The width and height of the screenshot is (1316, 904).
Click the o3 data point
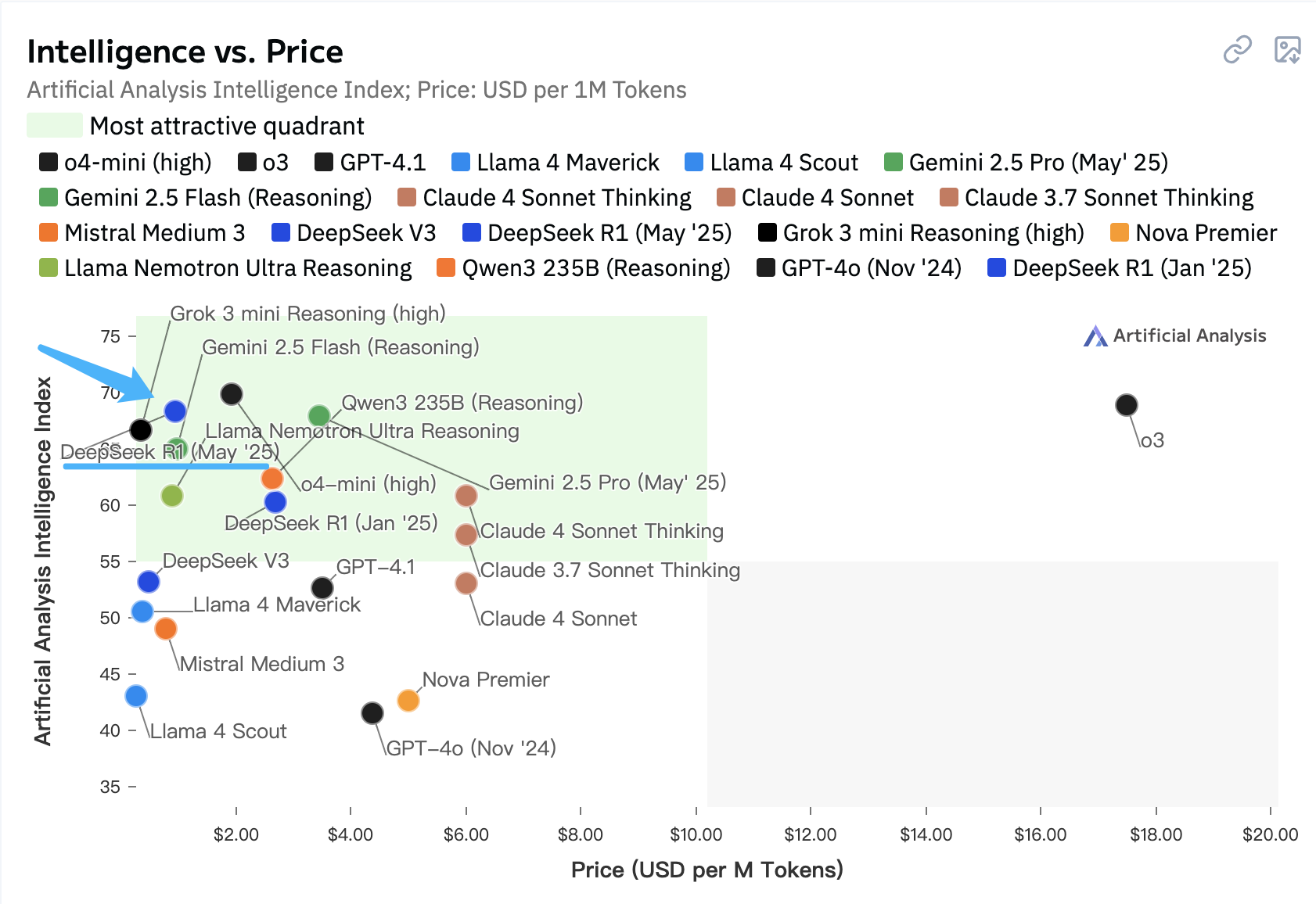[x=1126, y=405]
